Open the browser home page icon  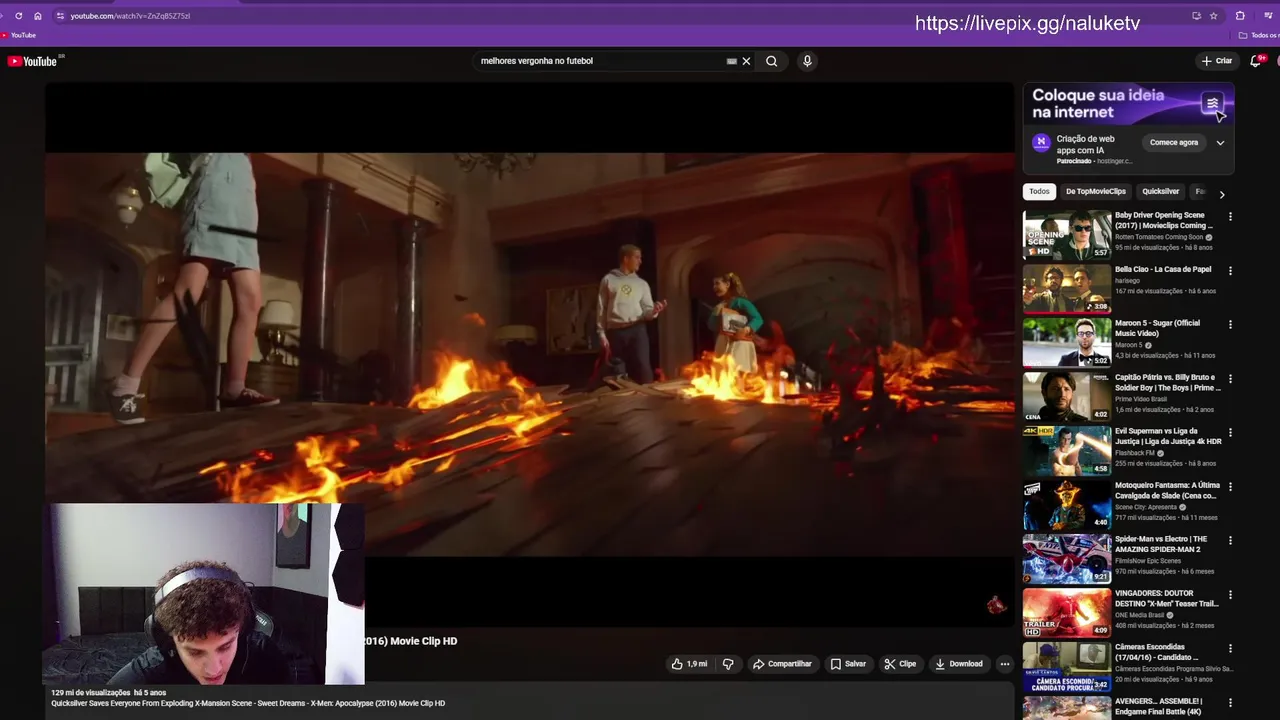pyautogui.click(x=38, y=16)
